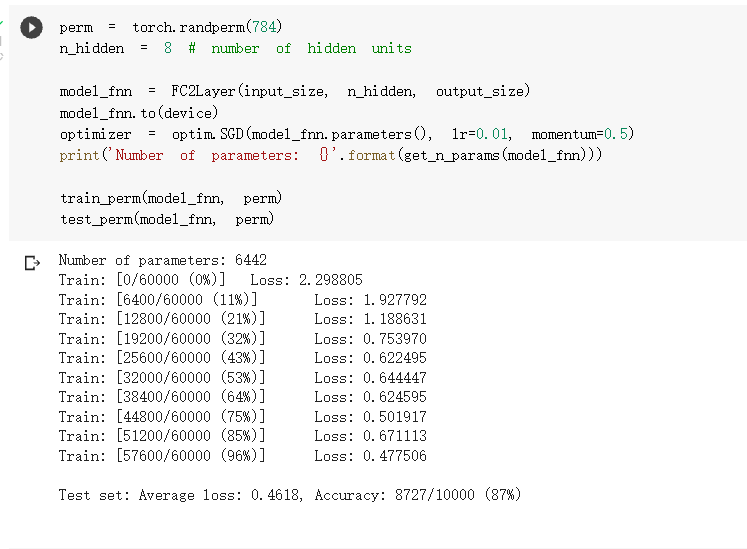The height and width of the screenshot is (549, 747).
Task: Click the print 'Number of parameters' statement
Action: point(331,155)
